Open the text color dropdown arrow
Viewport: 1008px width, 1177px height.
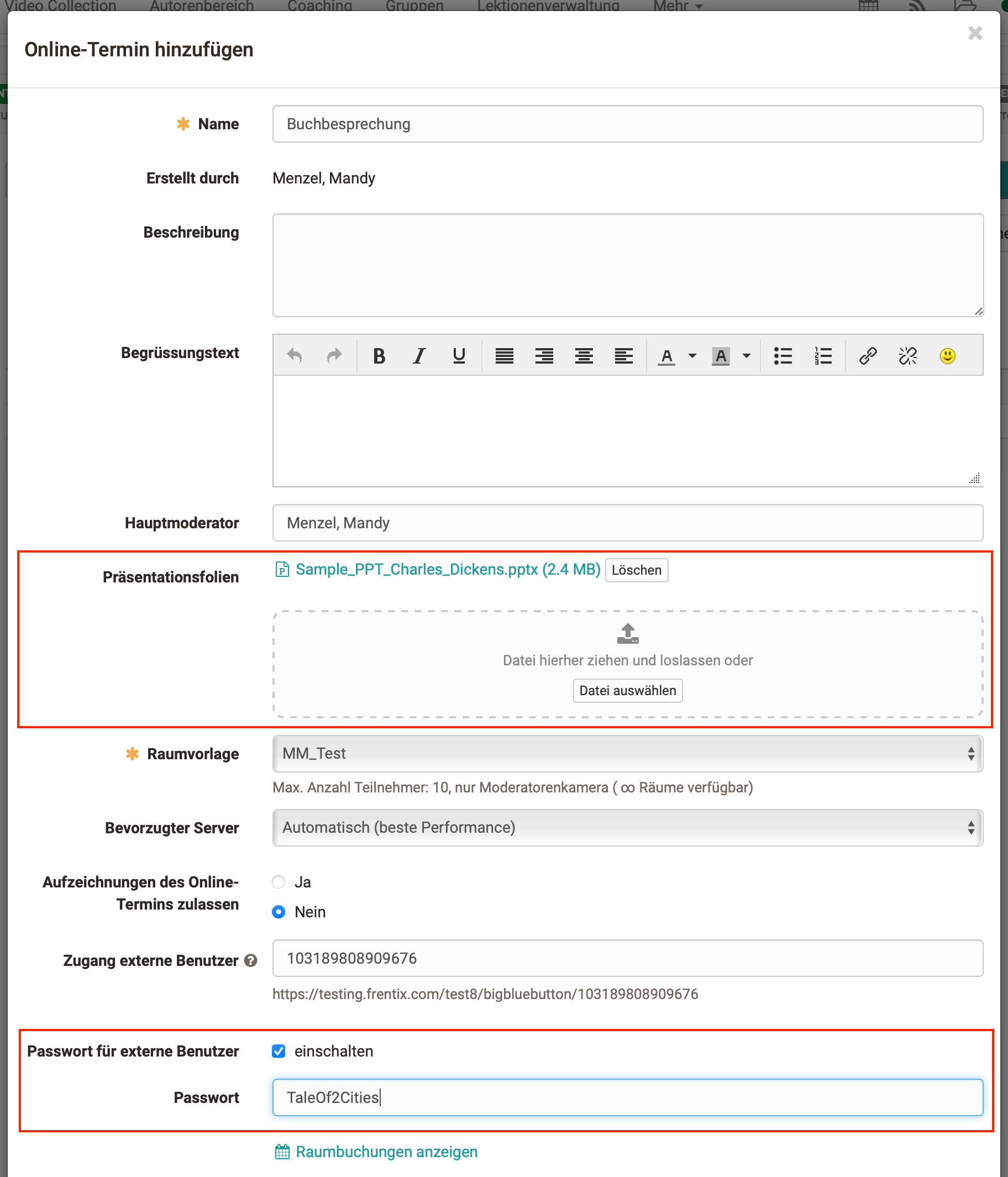coord(692,356)
